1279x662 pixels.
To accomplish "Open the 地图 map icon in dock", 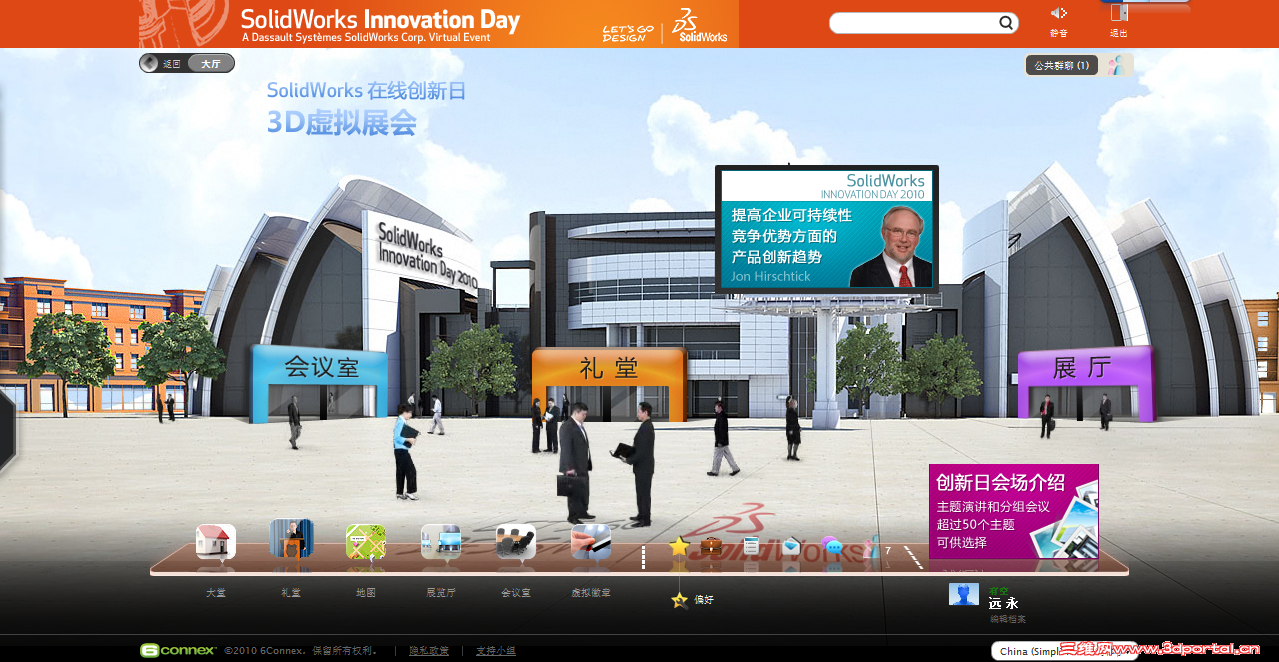I will click(x=366, y=541).
